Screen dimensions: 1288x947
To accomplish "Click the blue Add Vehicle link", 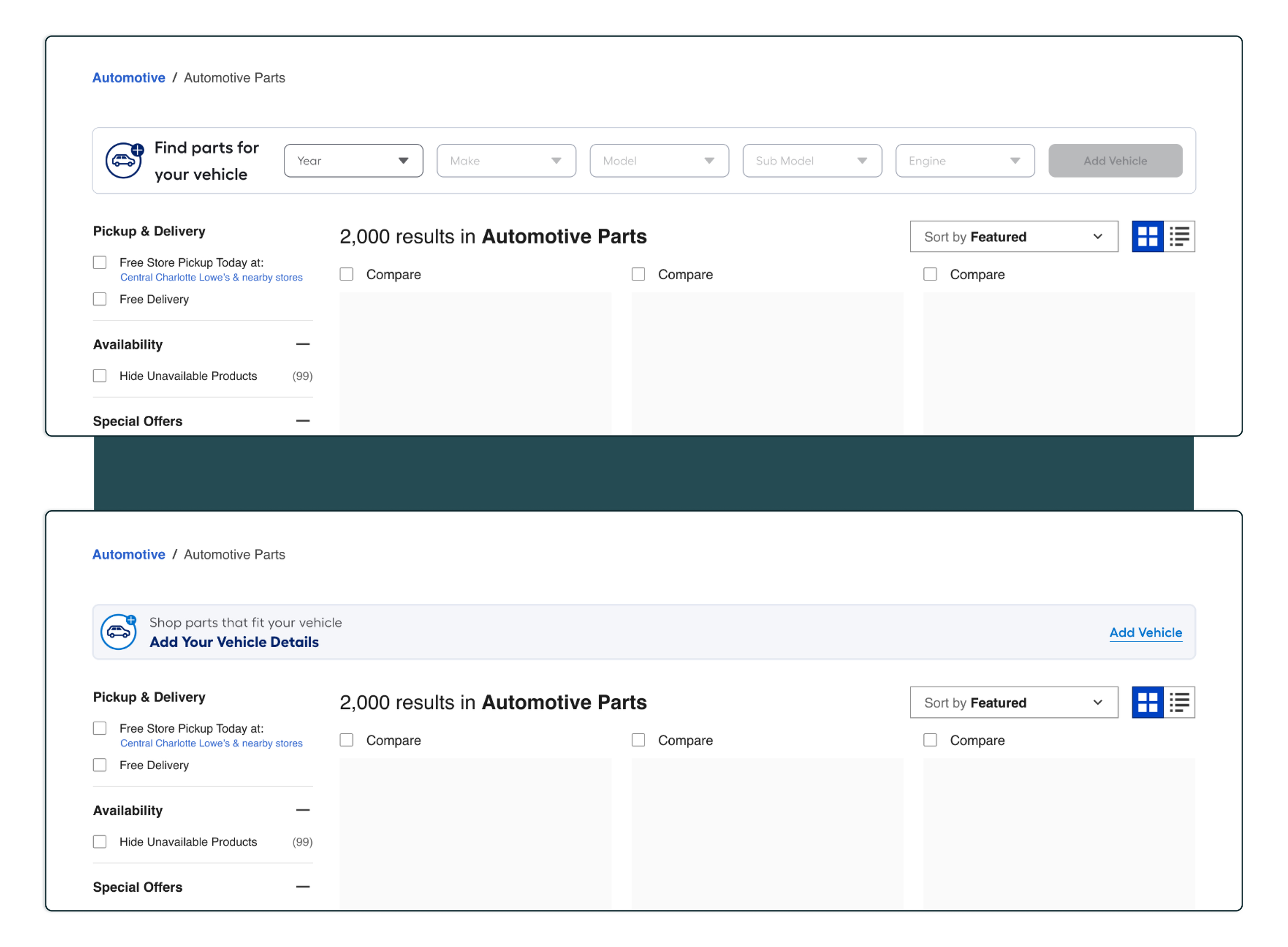I will pyautogui.click(x=1145, y=632).
